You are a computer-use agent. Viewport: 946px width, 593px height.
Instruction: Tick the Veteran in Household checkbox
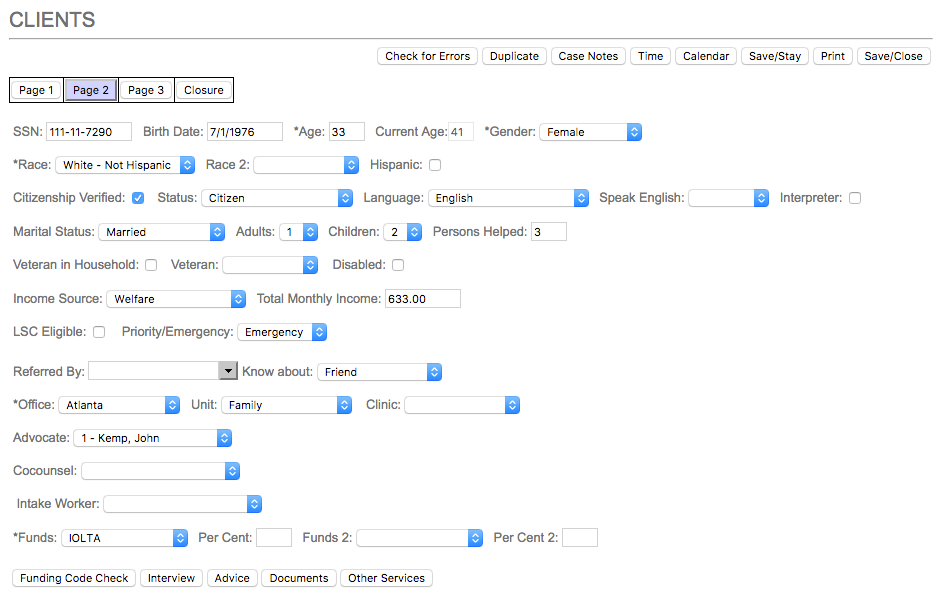tap(151, 265)
